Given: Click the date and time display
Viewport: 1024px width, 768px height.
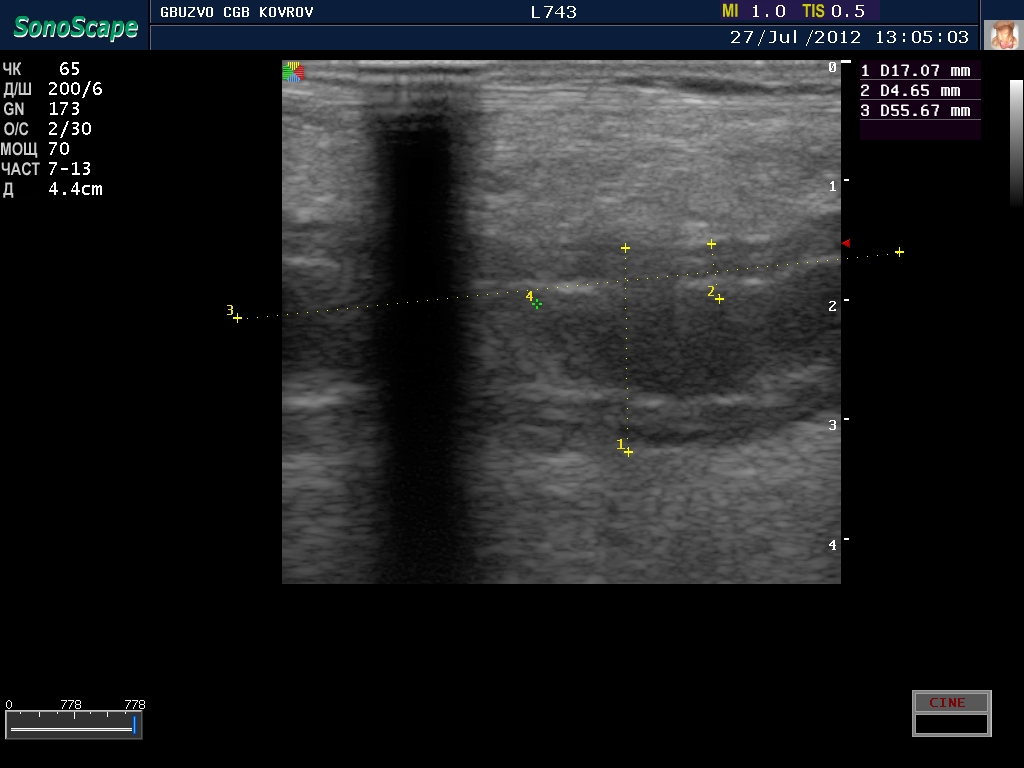Looking at the screenshot, I should tap(849, 37).
